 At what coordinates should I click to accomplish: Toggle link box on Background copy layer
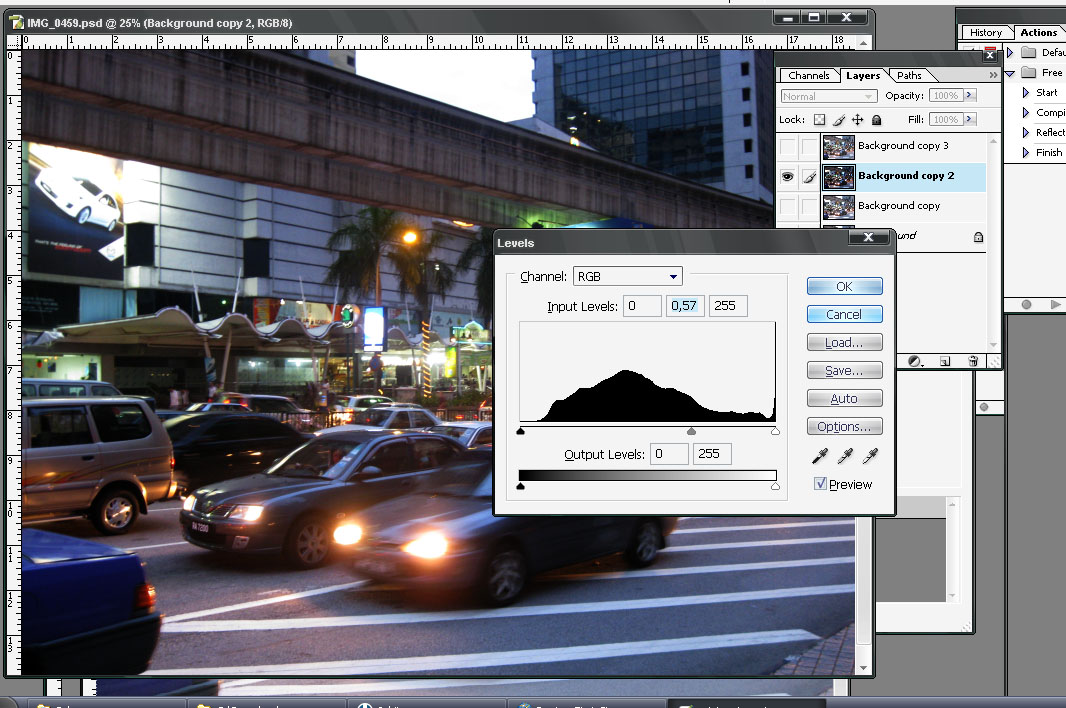[808, 205]
